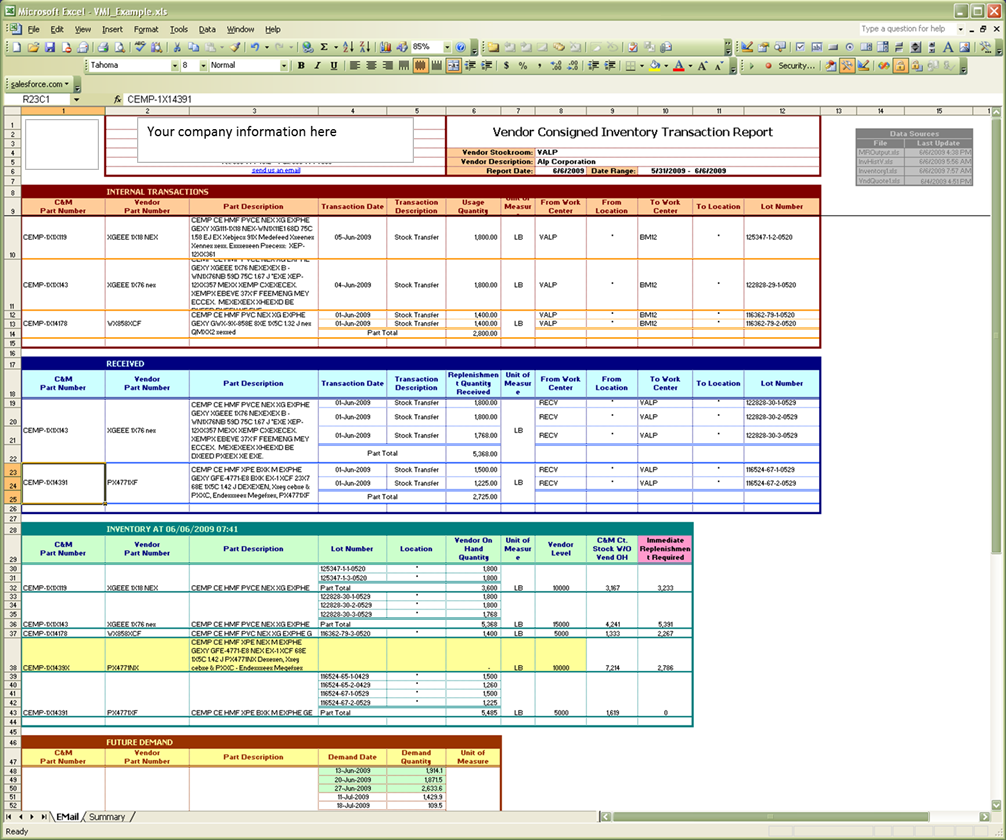Viewport: 1006px width, 840px height.
Task: Click the horizontal scrollbar thumb
Action: tap(771, 817)
